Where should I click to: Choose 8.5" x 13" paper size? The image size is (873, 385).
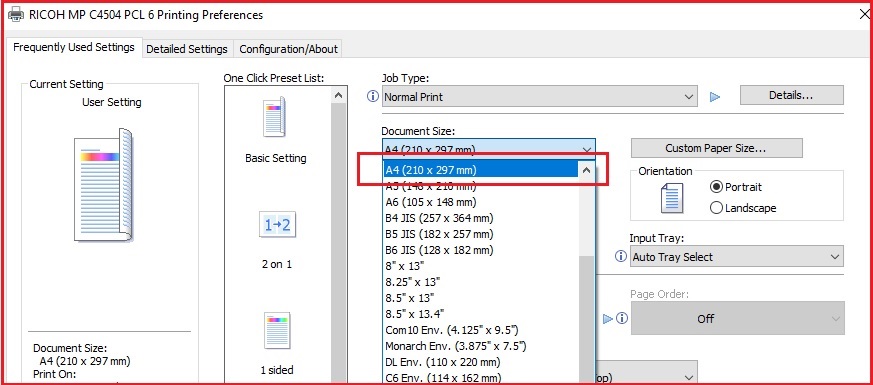(481, 298)
